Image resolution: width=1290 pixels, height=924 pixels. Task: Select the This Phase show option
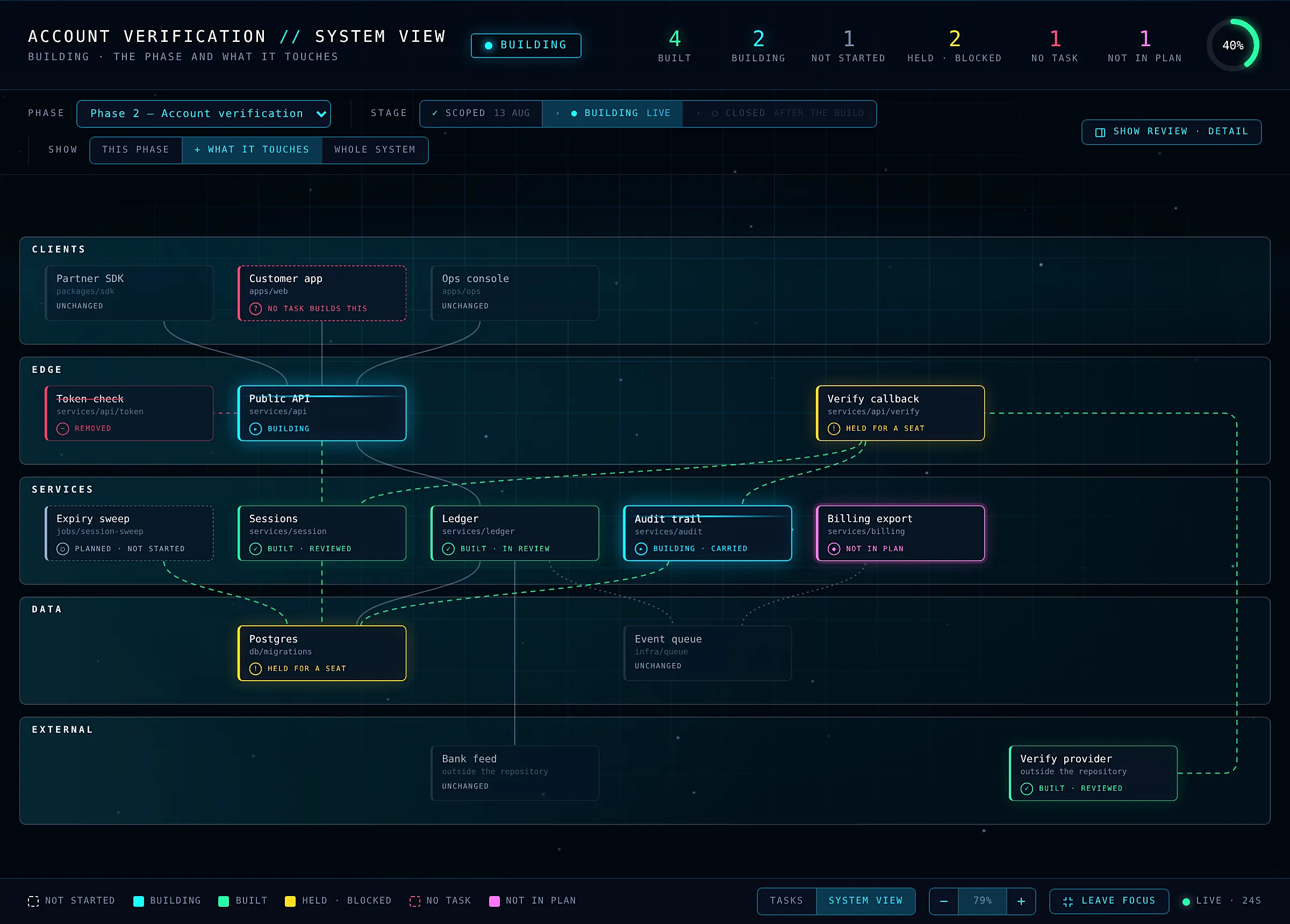coord(135,150)
